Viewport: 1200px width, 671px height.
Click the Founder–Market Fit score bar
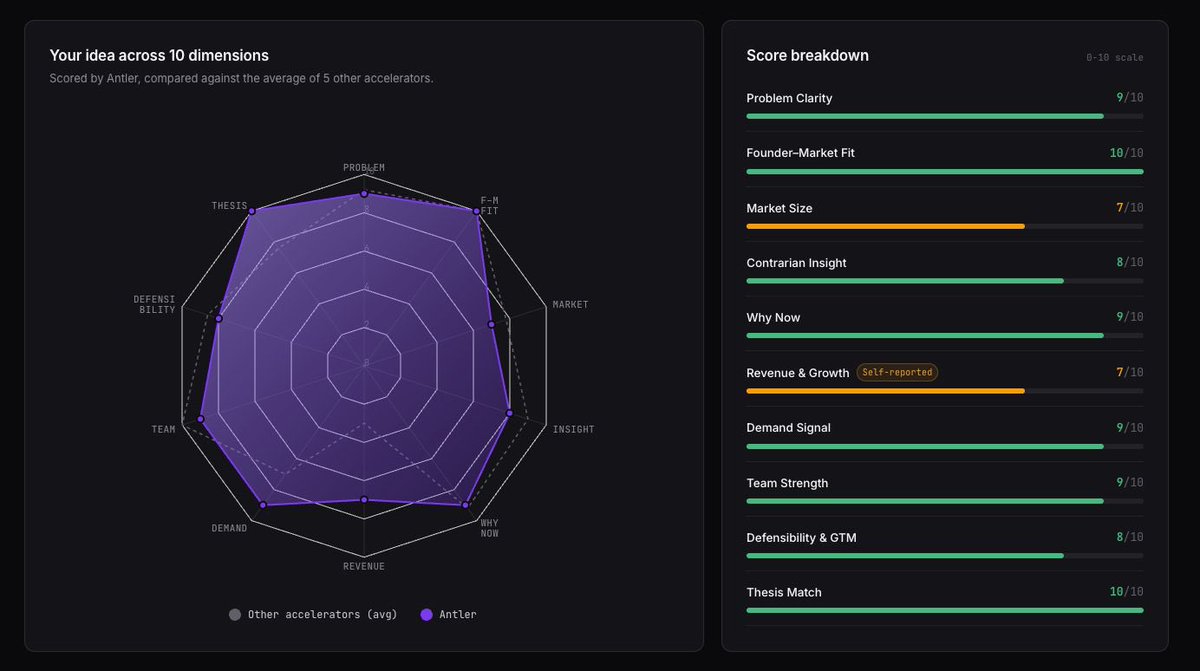coord(945,171)
